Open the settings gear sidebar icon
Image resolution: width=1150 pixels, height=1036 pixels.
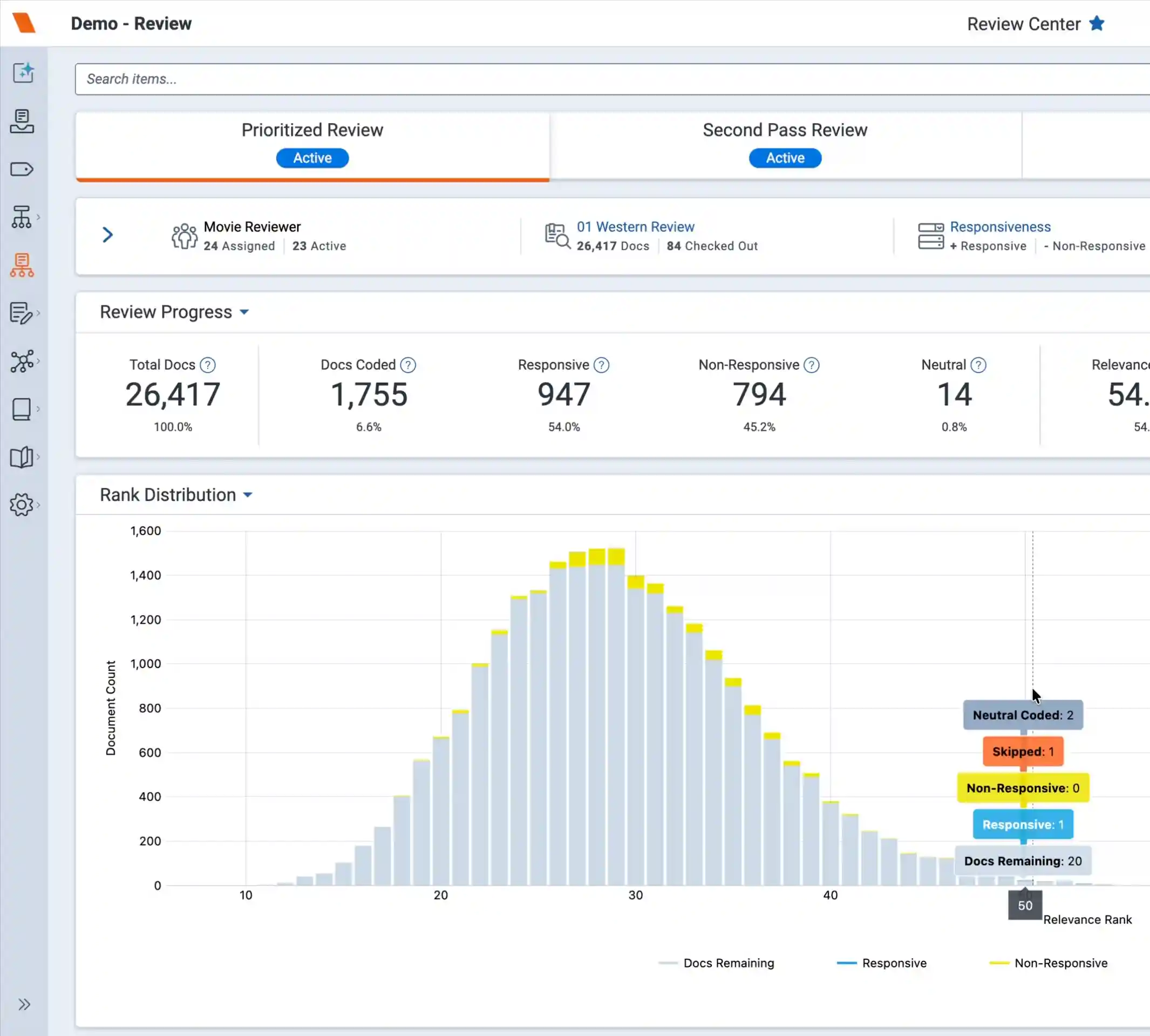22,505
